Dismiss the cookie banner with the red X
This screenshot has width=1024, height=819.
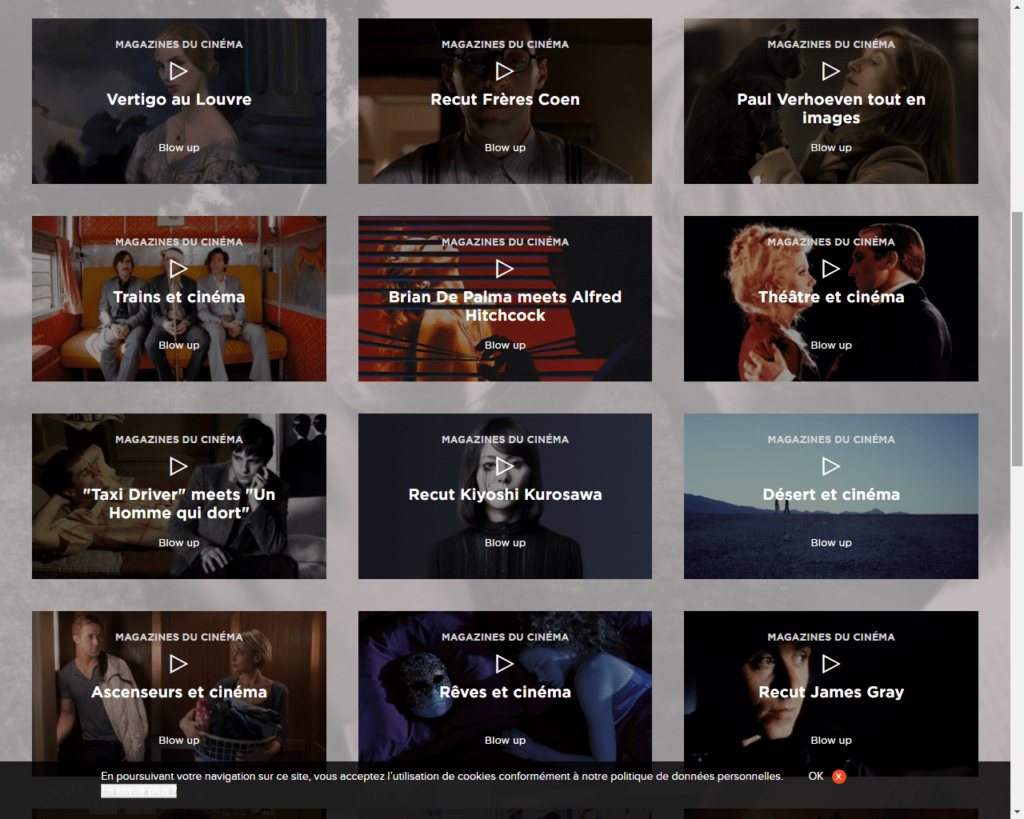click(839, 777)
